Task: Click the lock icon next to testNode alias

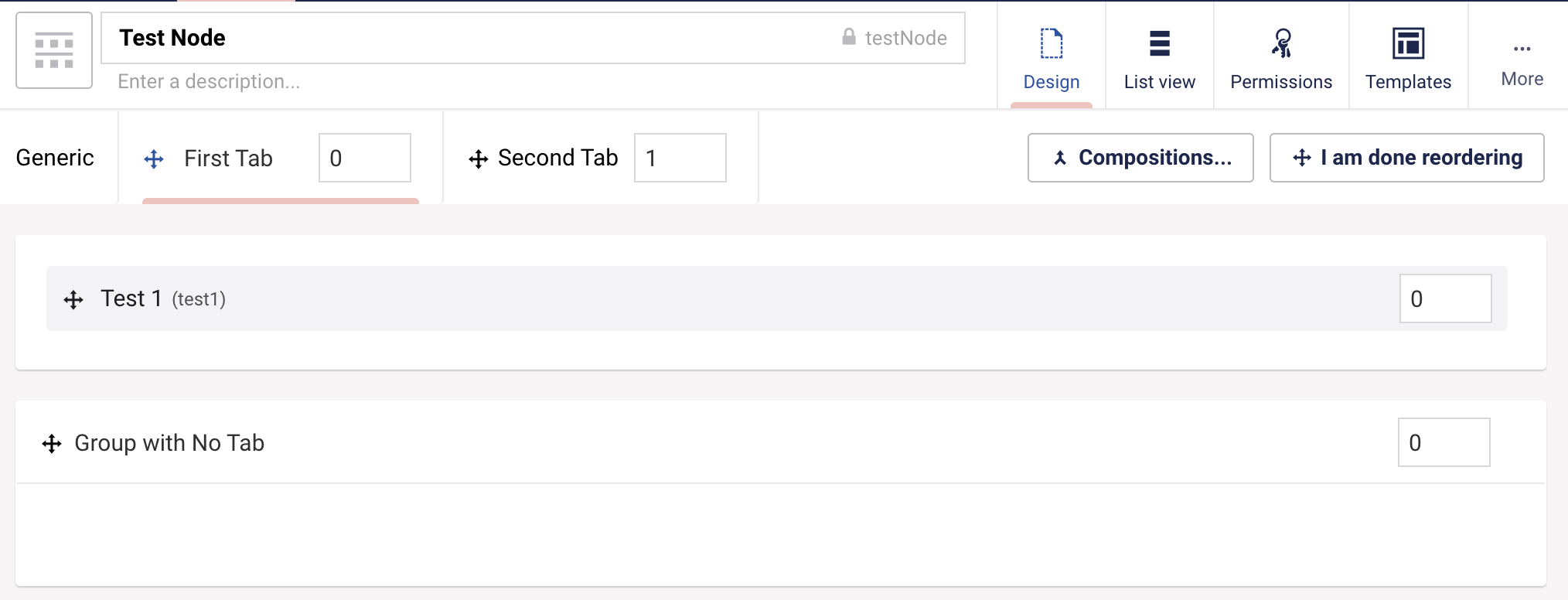Action: coord(848,36)
